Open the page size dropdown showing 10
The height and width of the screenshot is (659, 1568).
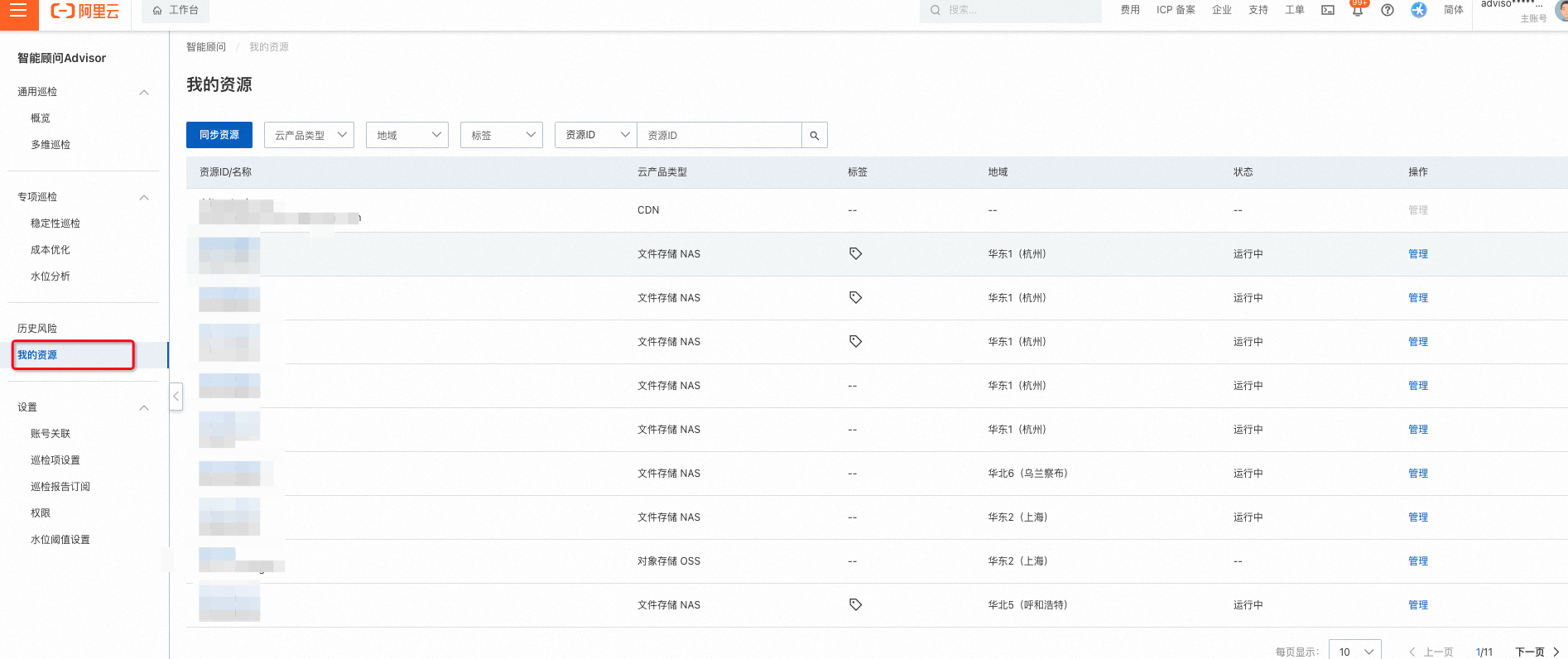point(1355,652)
